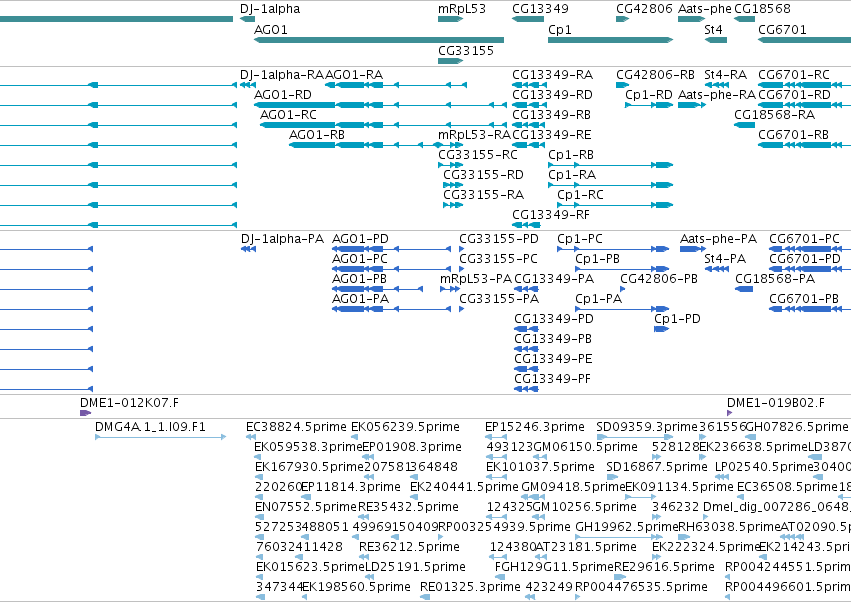This screenshot has width=851, height=602.
Task: Select protein St4-PA
Action: [725, 259]
